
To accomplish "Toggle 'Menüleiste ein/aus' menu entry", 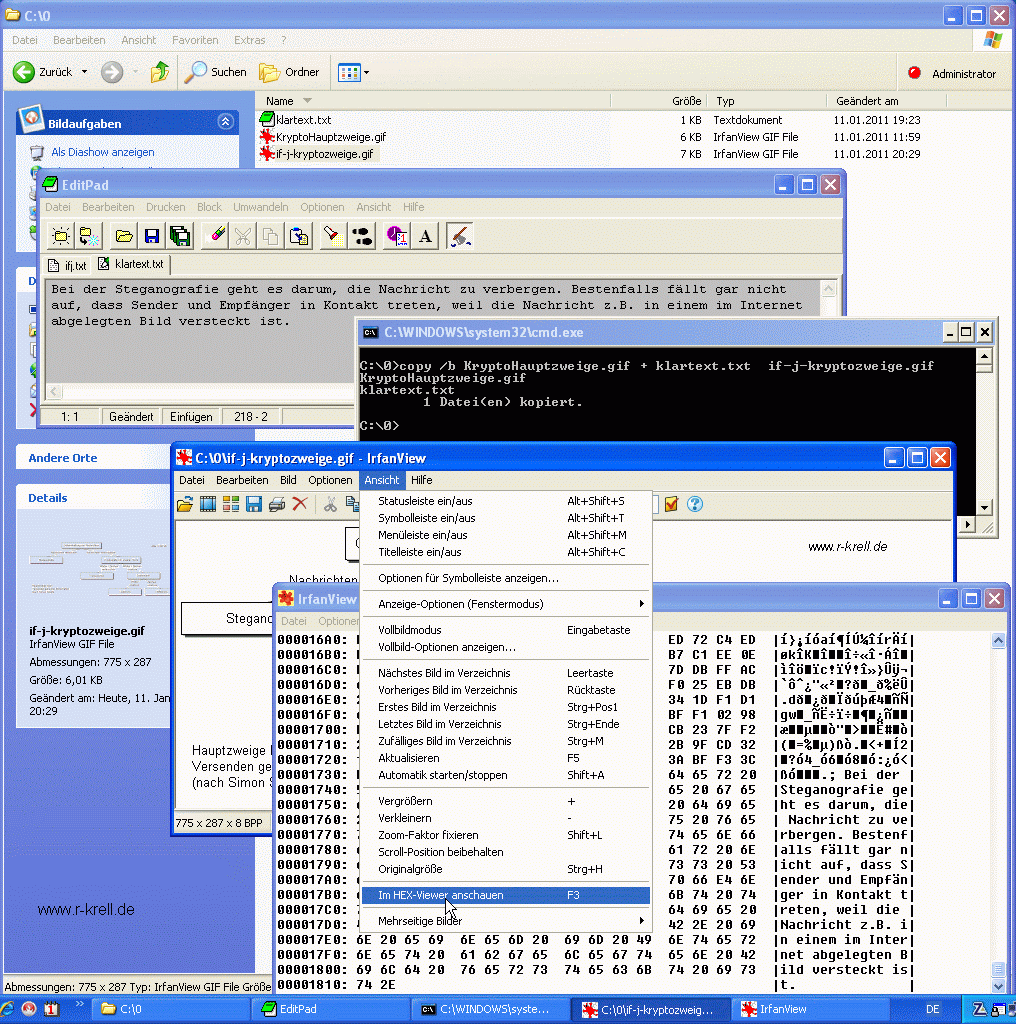I will coord(422,535).
